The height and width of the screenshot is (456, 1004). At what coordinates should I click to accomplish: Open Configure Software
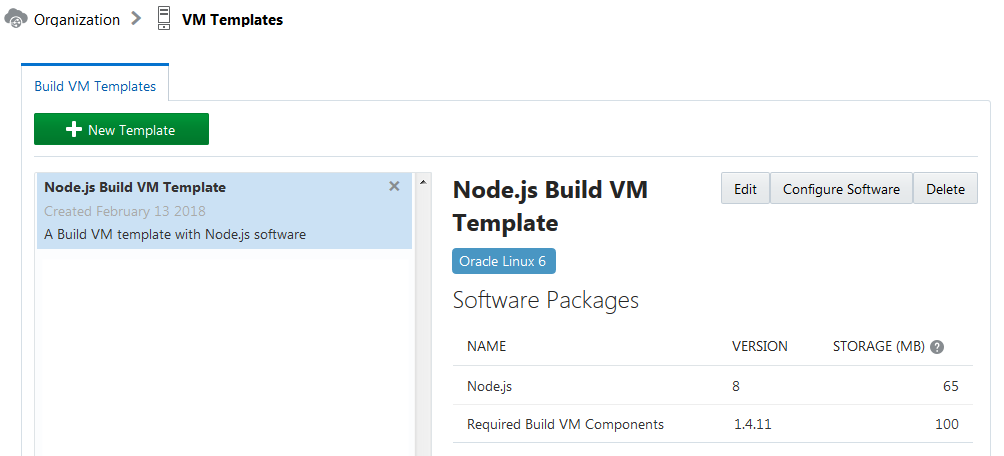click(x=841, y=188)
